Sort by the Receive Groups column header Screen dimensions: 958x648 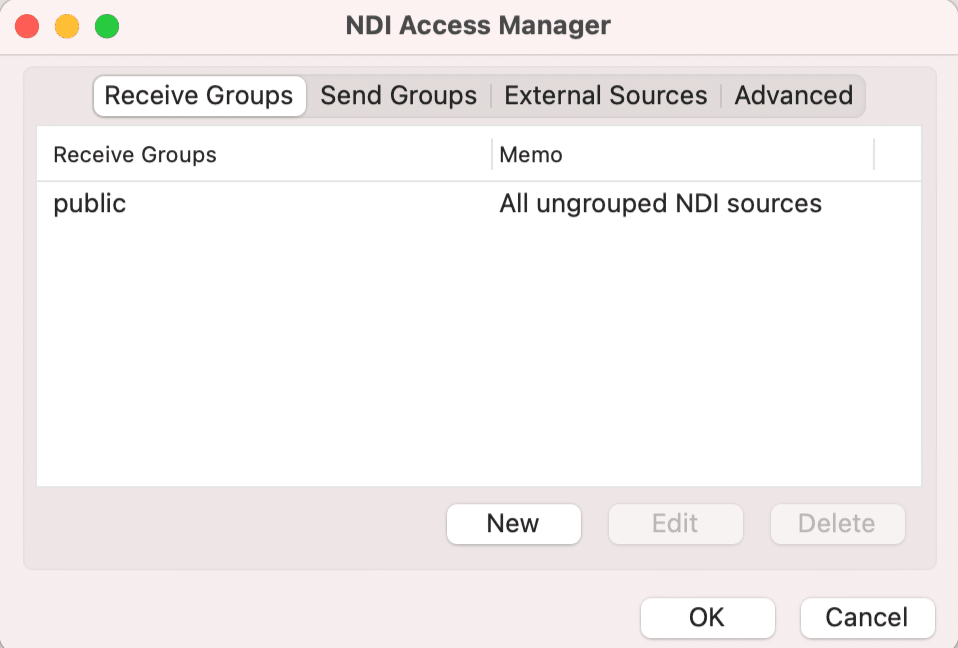point(135,155)
